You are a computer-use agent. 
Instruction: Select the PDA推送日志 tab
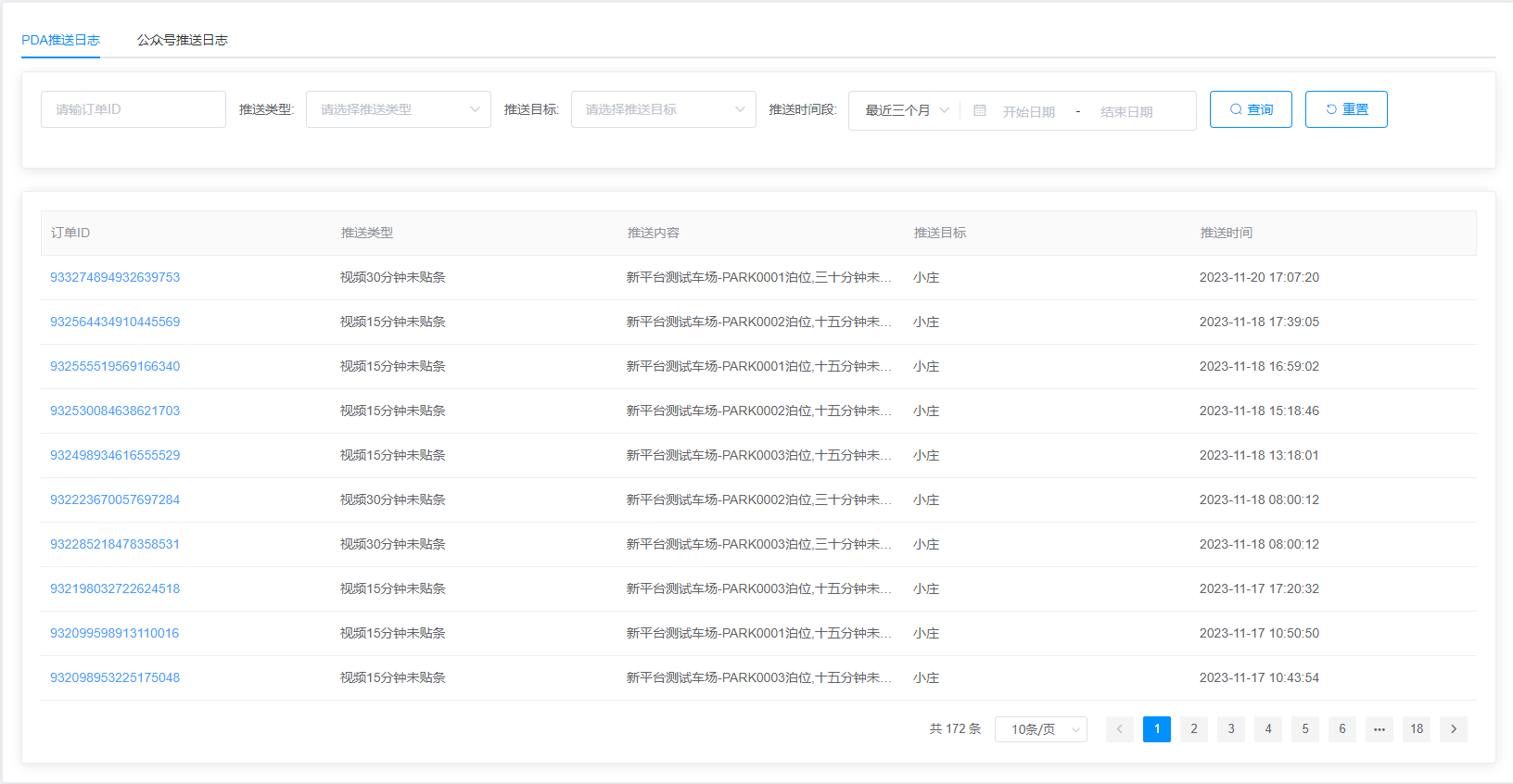[60, 40]
